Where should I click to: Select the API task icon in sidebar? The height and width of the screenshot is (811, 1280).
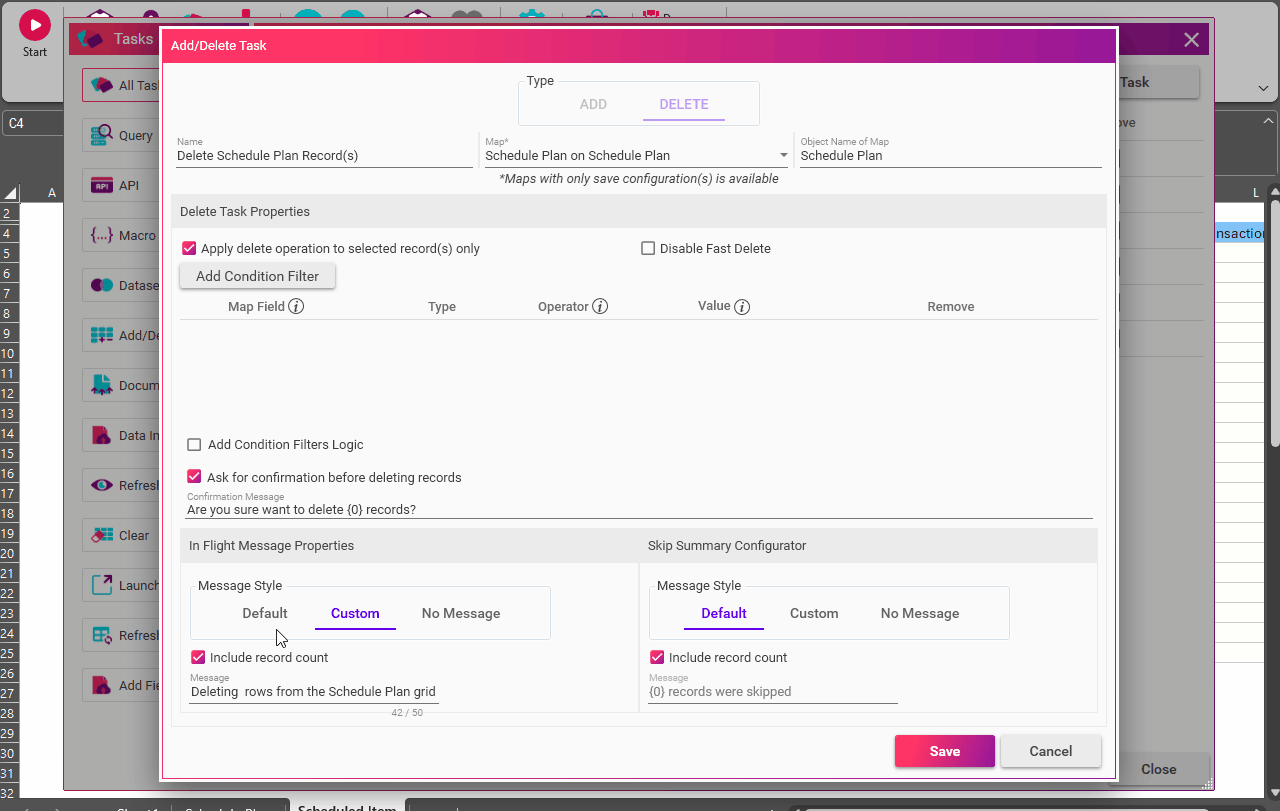tap(102, 185)
